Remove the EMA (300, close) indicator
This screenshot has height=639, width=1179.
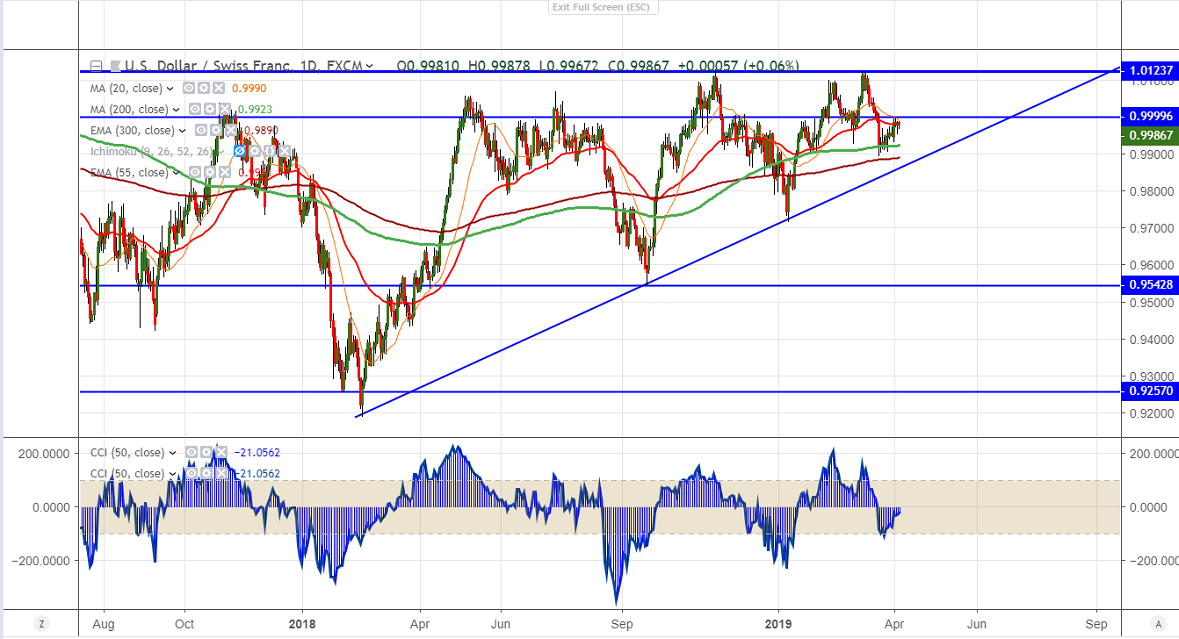coord(230,130)
